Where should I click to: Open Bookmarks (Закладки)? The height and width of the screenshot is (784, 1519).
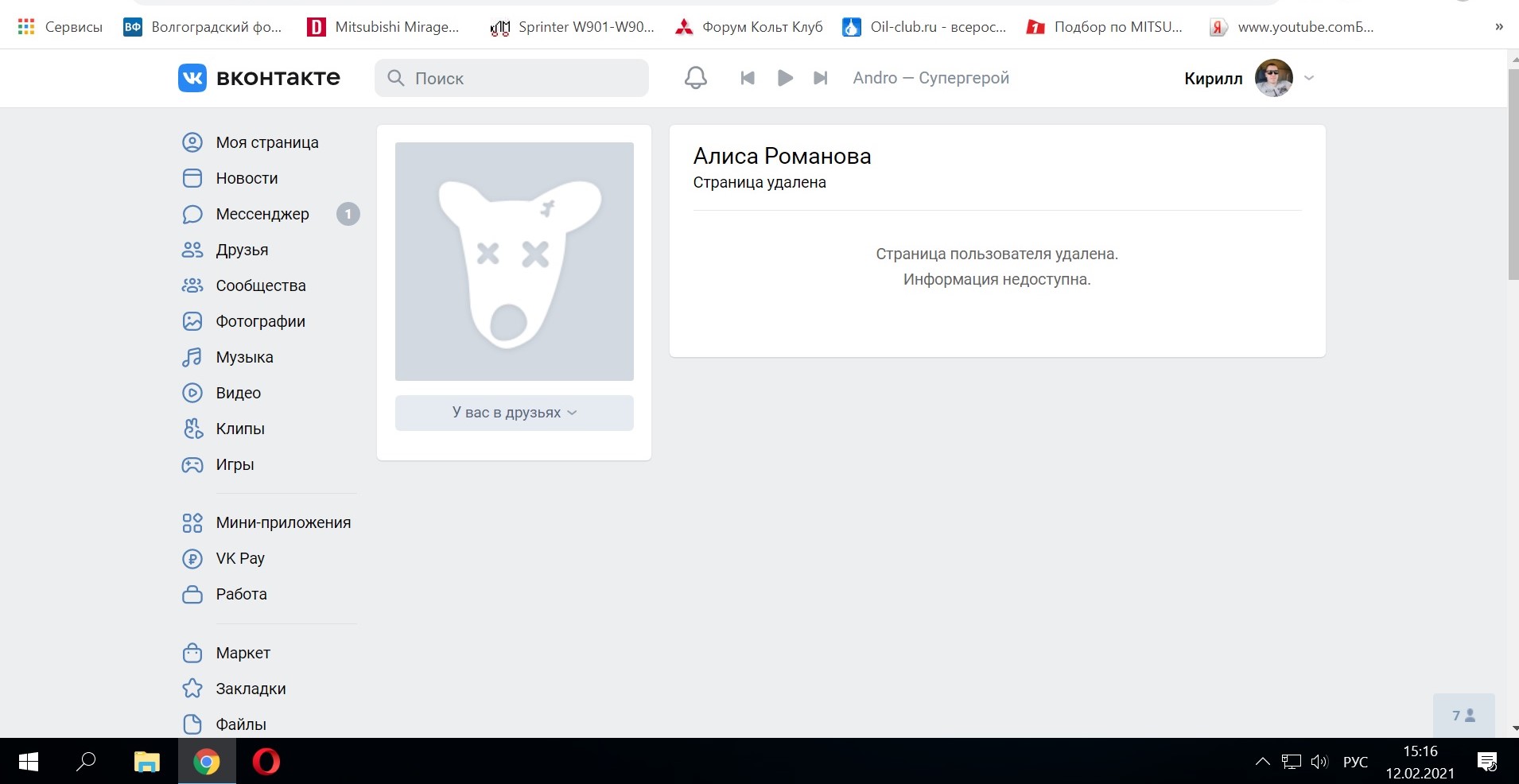(x=251, y=689)
